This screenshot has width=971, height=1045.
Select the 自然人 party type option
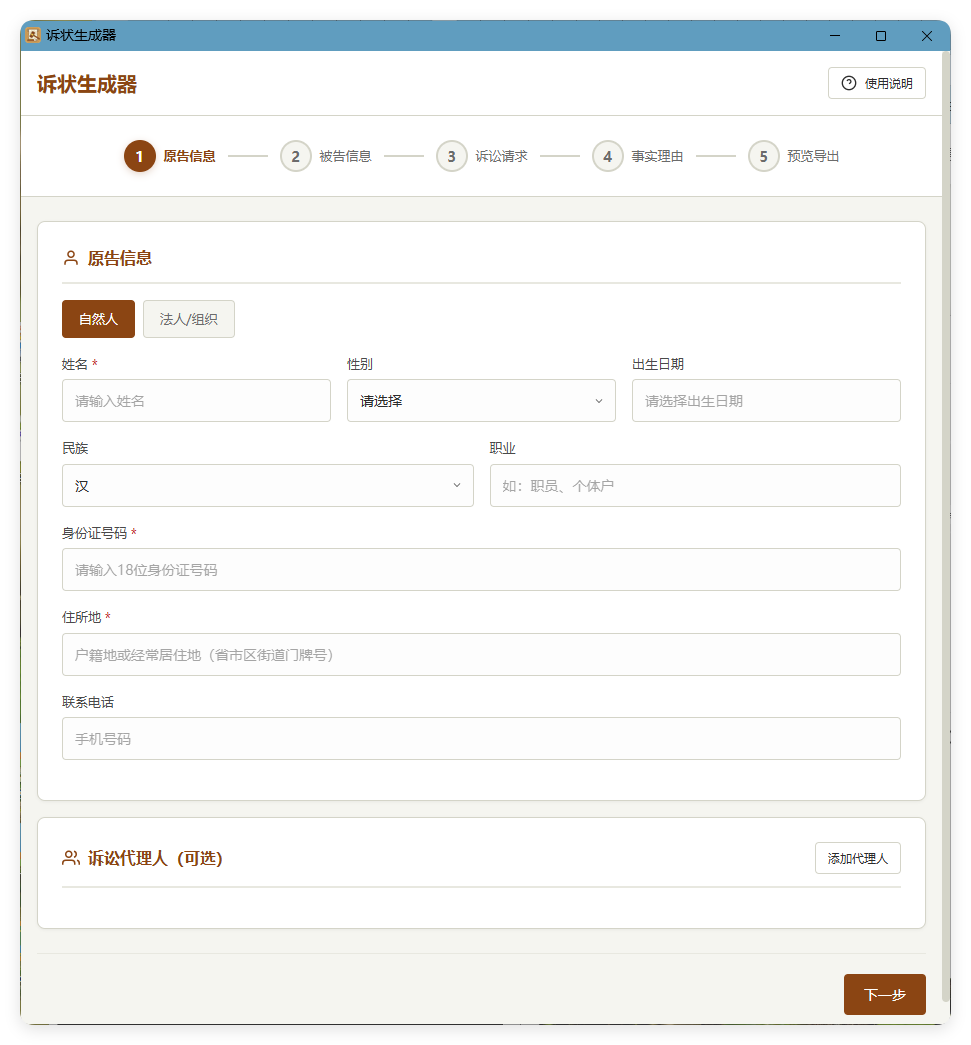(98, 318)
